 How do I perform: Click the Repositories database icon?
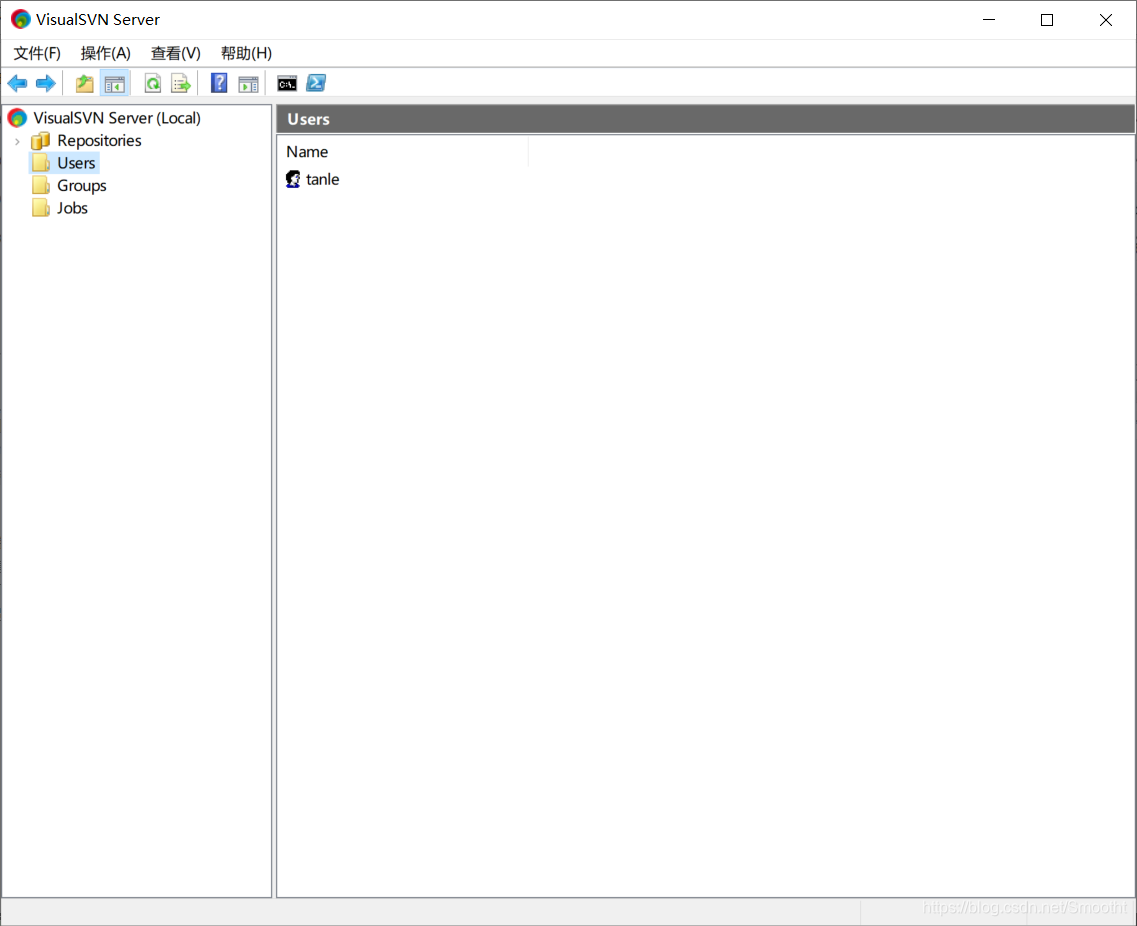[41, 141]
